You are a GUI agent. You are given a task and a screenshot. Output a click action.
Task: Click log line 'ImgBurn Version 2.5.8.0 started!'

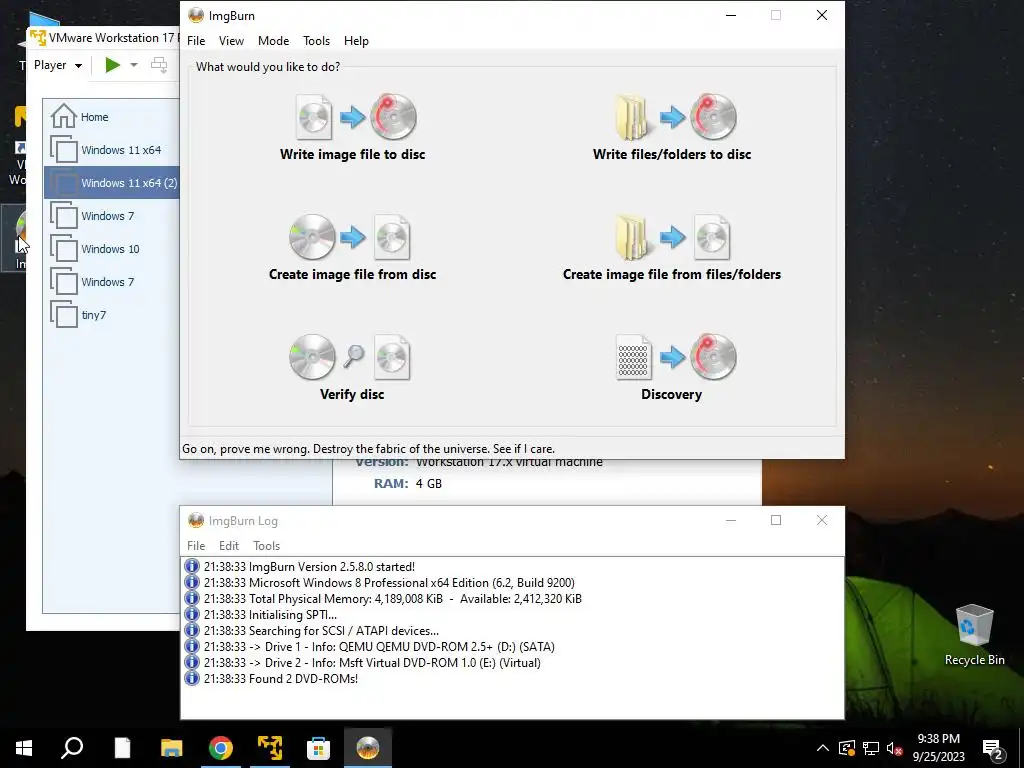(x=309, y=567)
